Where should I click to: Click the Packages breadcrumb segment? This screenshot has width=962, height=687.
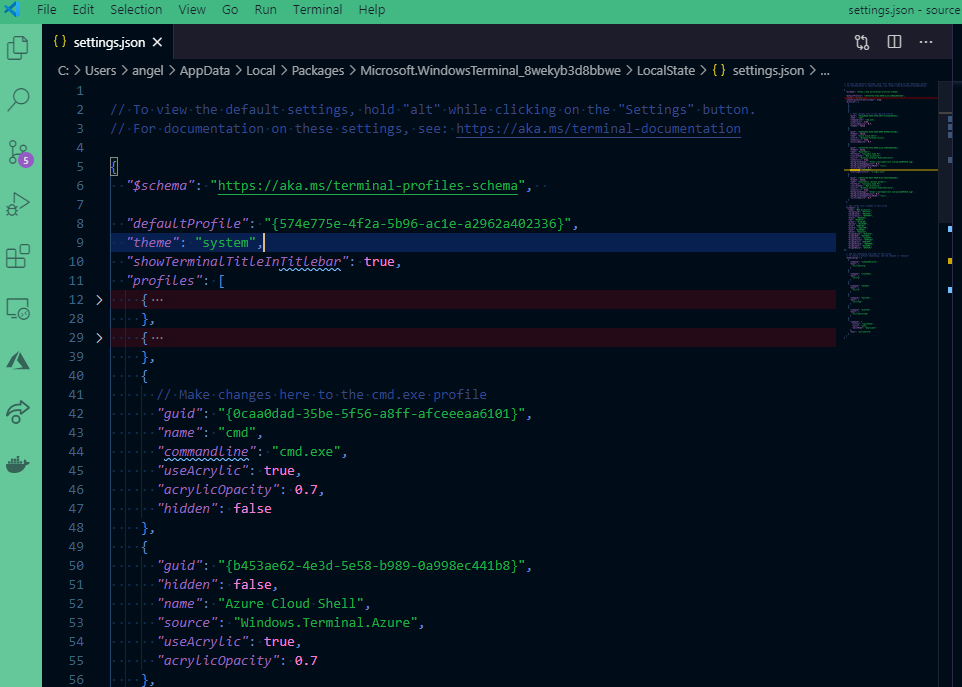[318, 71]
